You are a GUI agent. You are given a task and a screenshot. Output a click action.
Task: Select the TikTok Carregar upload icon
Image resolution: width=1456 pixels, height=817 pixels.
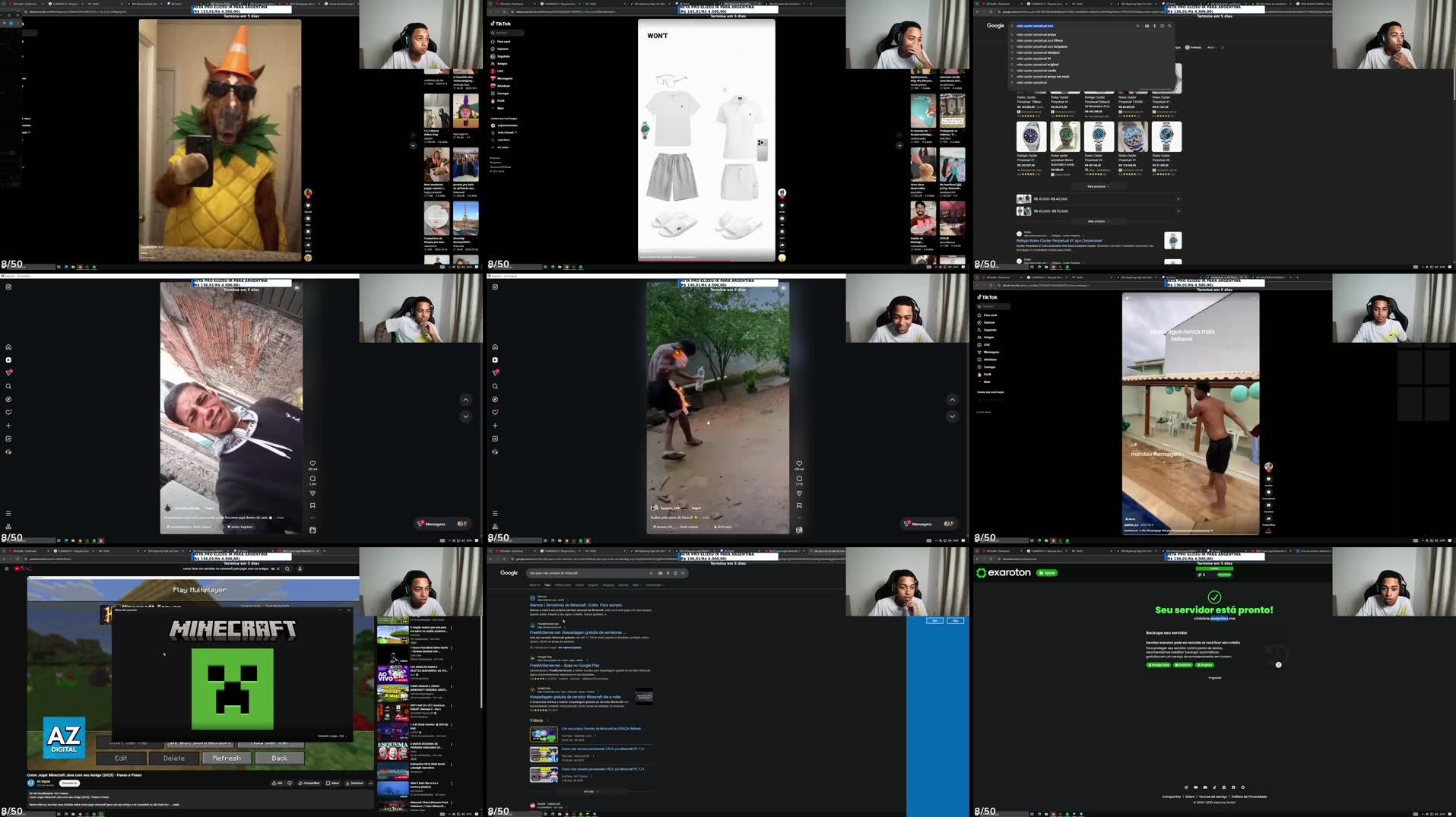coord(503,93)
